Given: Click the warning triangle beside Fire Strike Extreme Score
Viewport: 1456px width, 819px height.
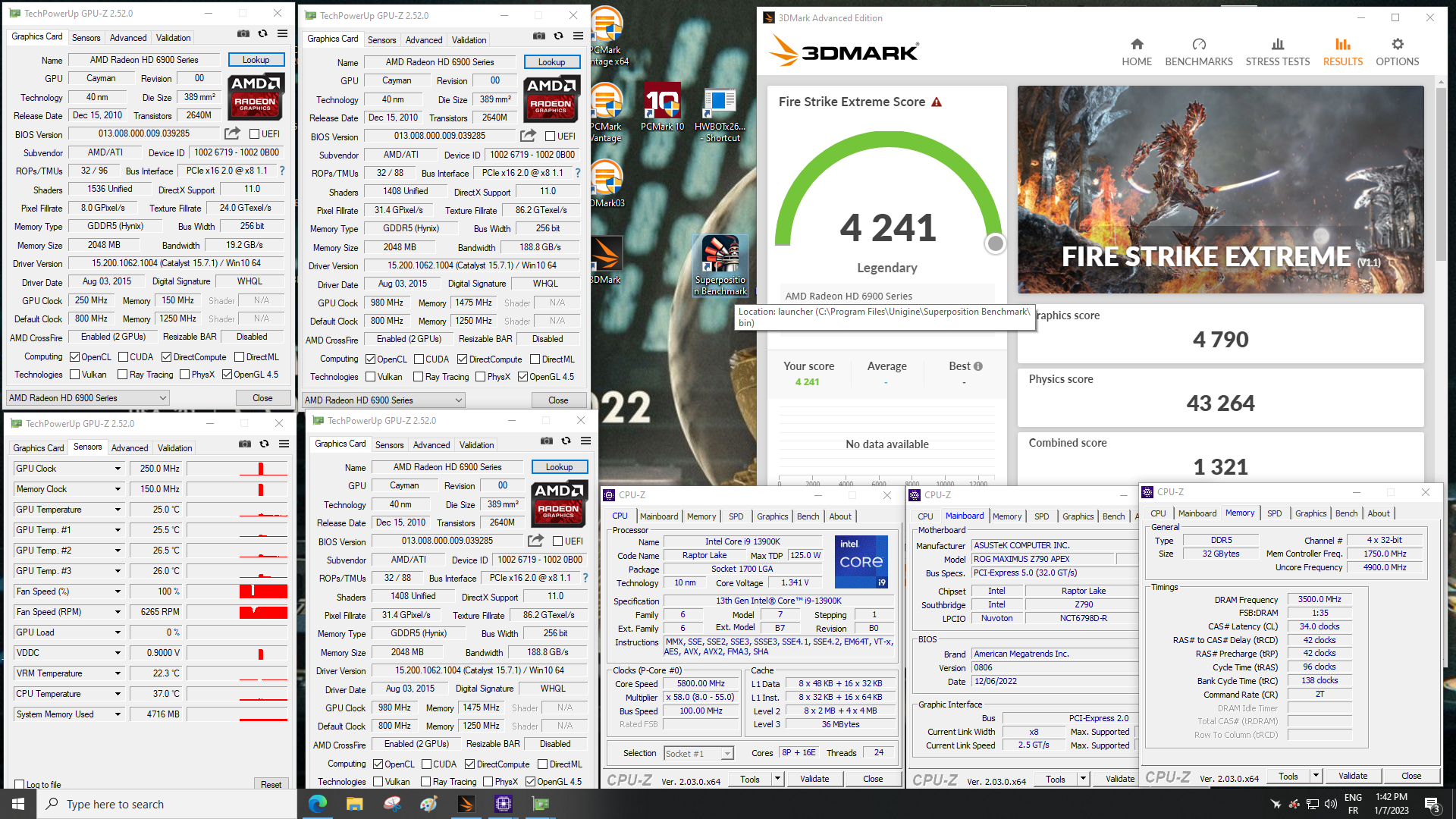Looking at the screenshot, I should tap(937, 102).
